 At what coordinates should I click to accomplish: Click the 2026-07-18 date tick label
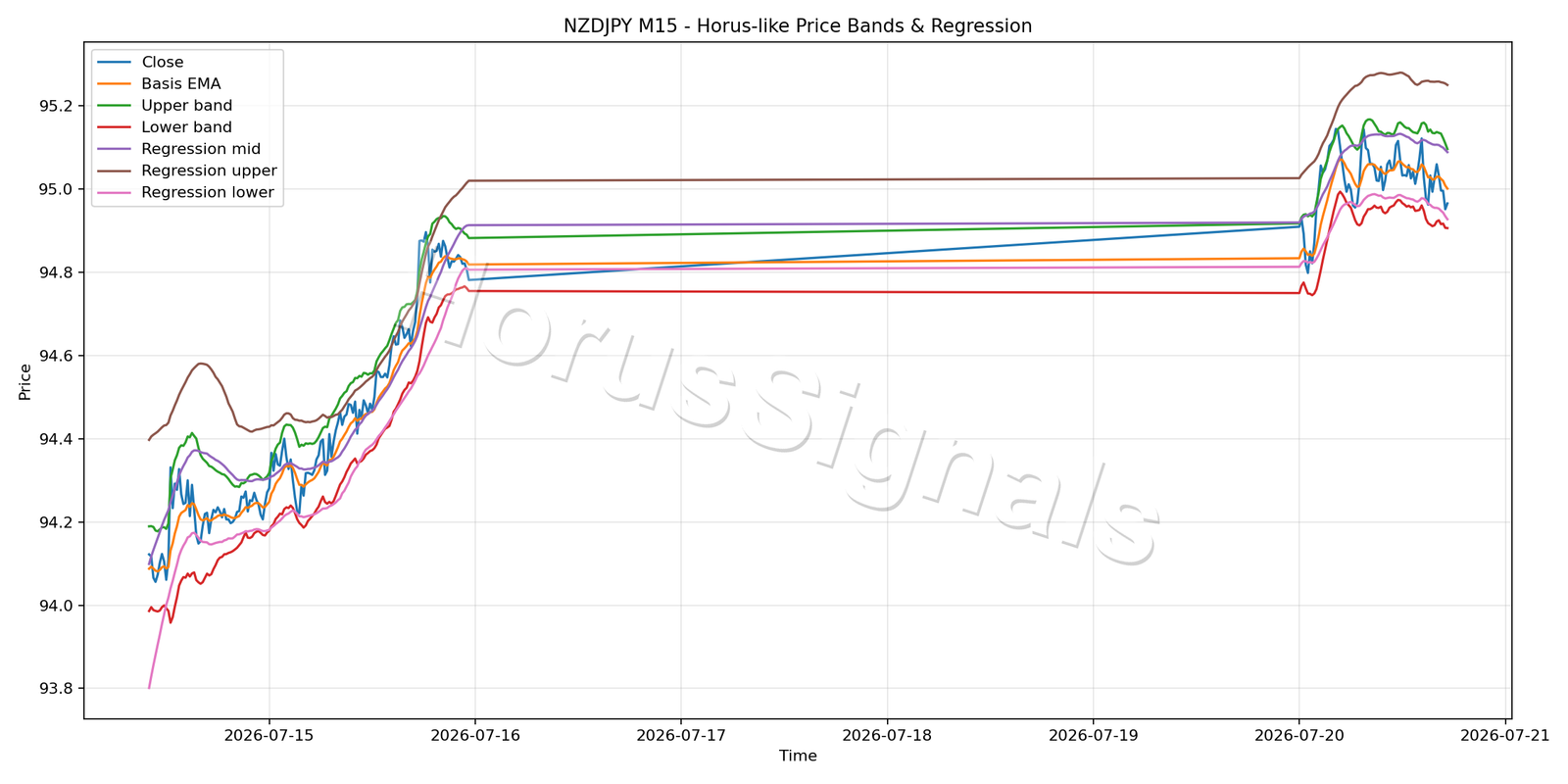pos(887,735)
